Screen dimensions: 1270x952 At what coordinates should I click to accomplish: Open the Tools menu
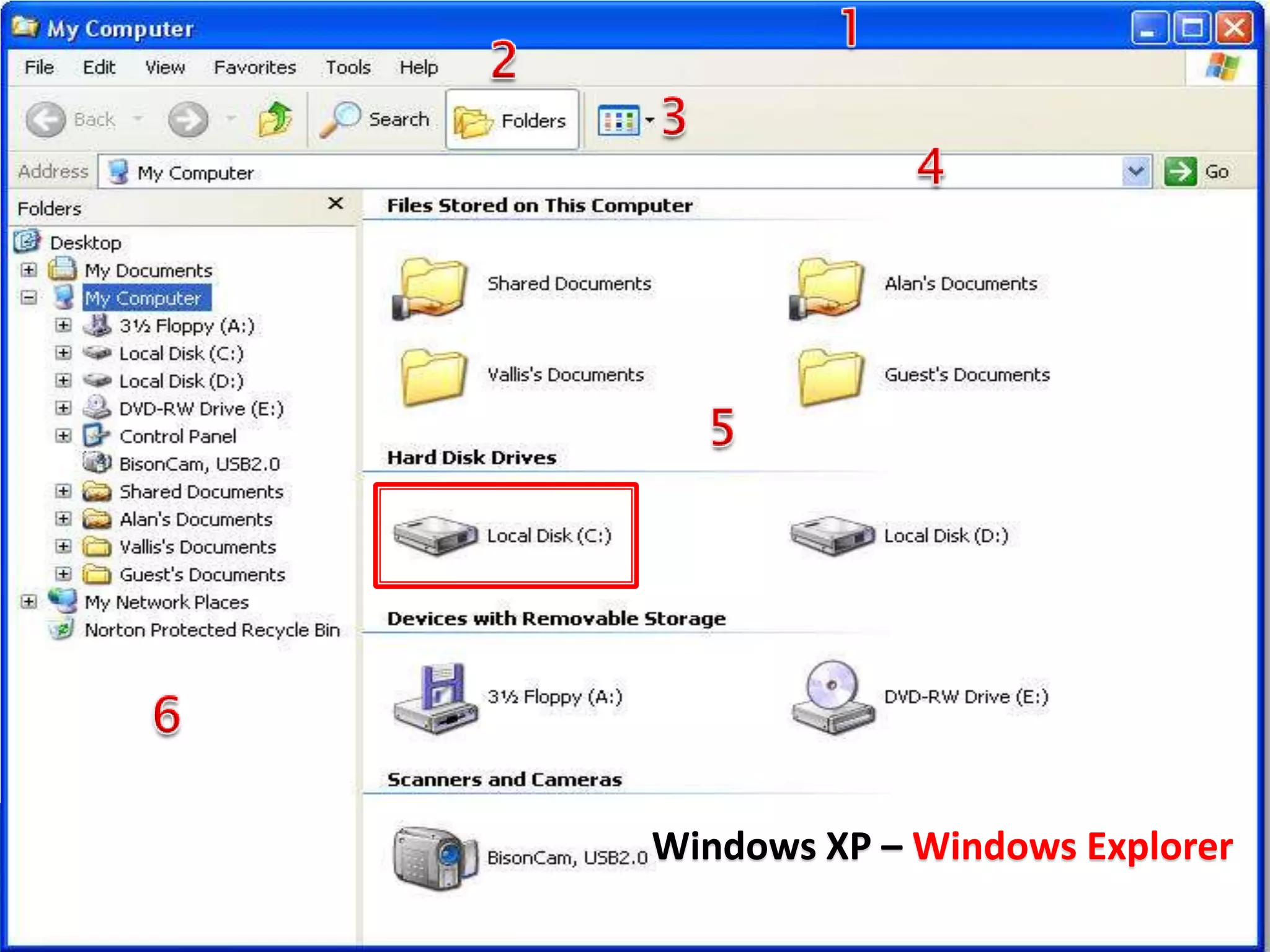349,67
